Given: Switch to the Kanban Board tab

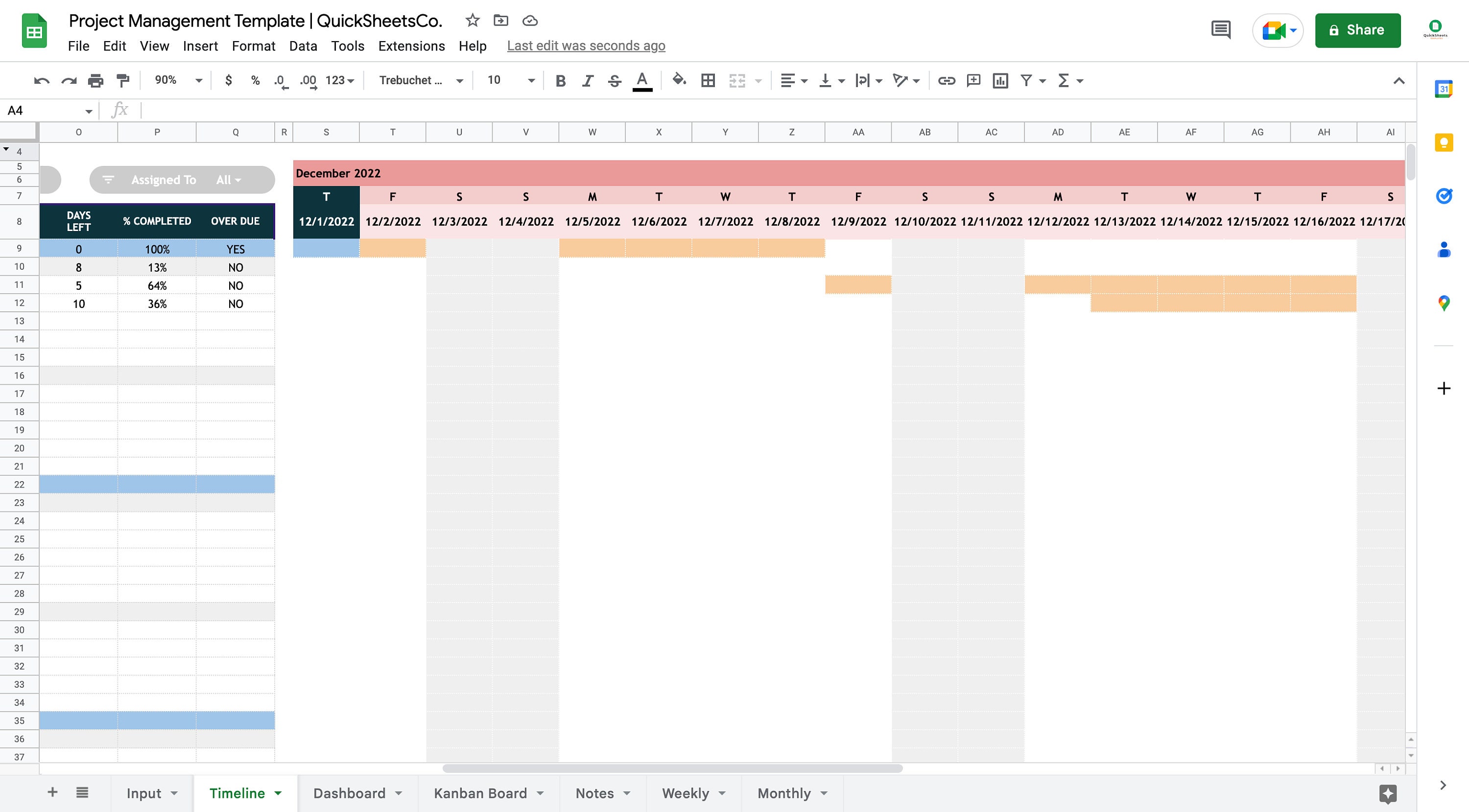Looking at the screenshot, I should (x=481, y=792).
